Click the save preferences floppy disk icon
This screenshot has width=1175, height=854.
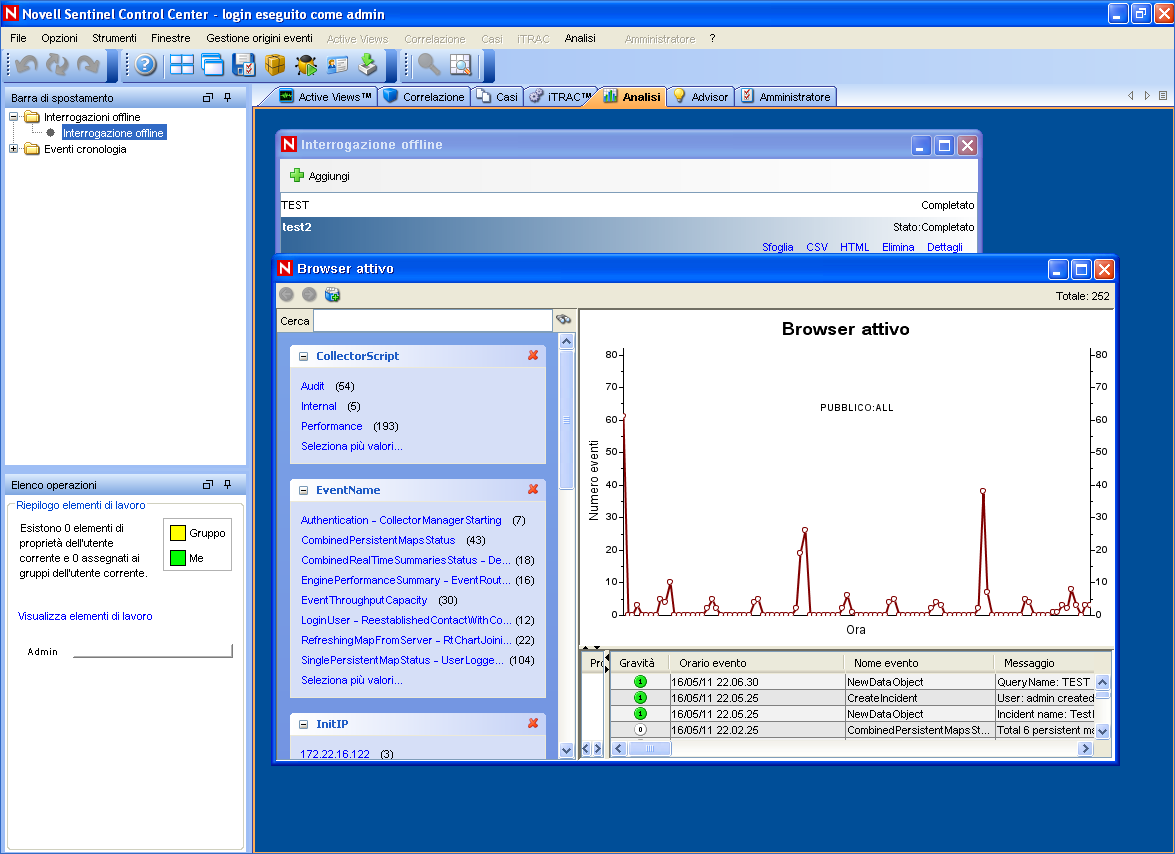pos(244,65)
